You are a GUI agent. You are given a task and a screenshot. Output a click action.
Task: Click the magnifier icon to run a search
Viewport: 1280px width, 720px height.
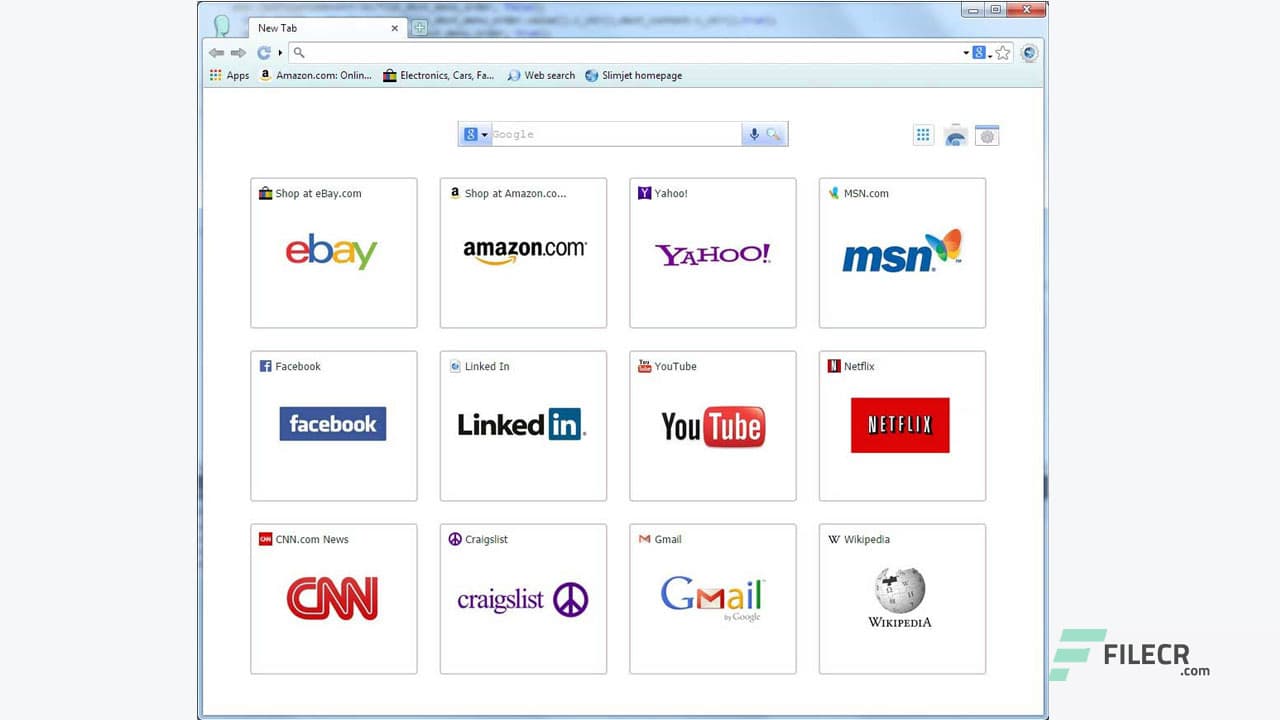click(774, 133)
